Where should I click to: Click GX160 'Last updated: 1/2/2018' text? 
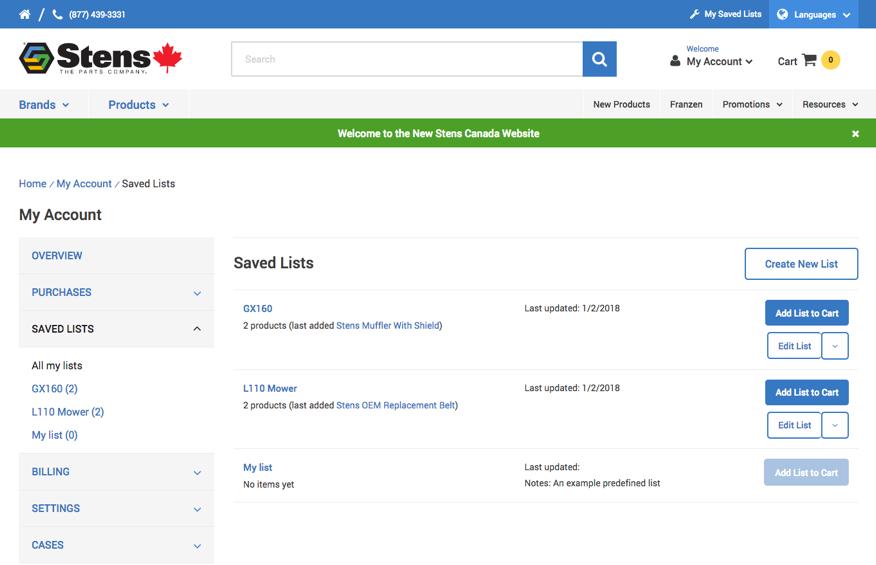[x=572, y=308]
